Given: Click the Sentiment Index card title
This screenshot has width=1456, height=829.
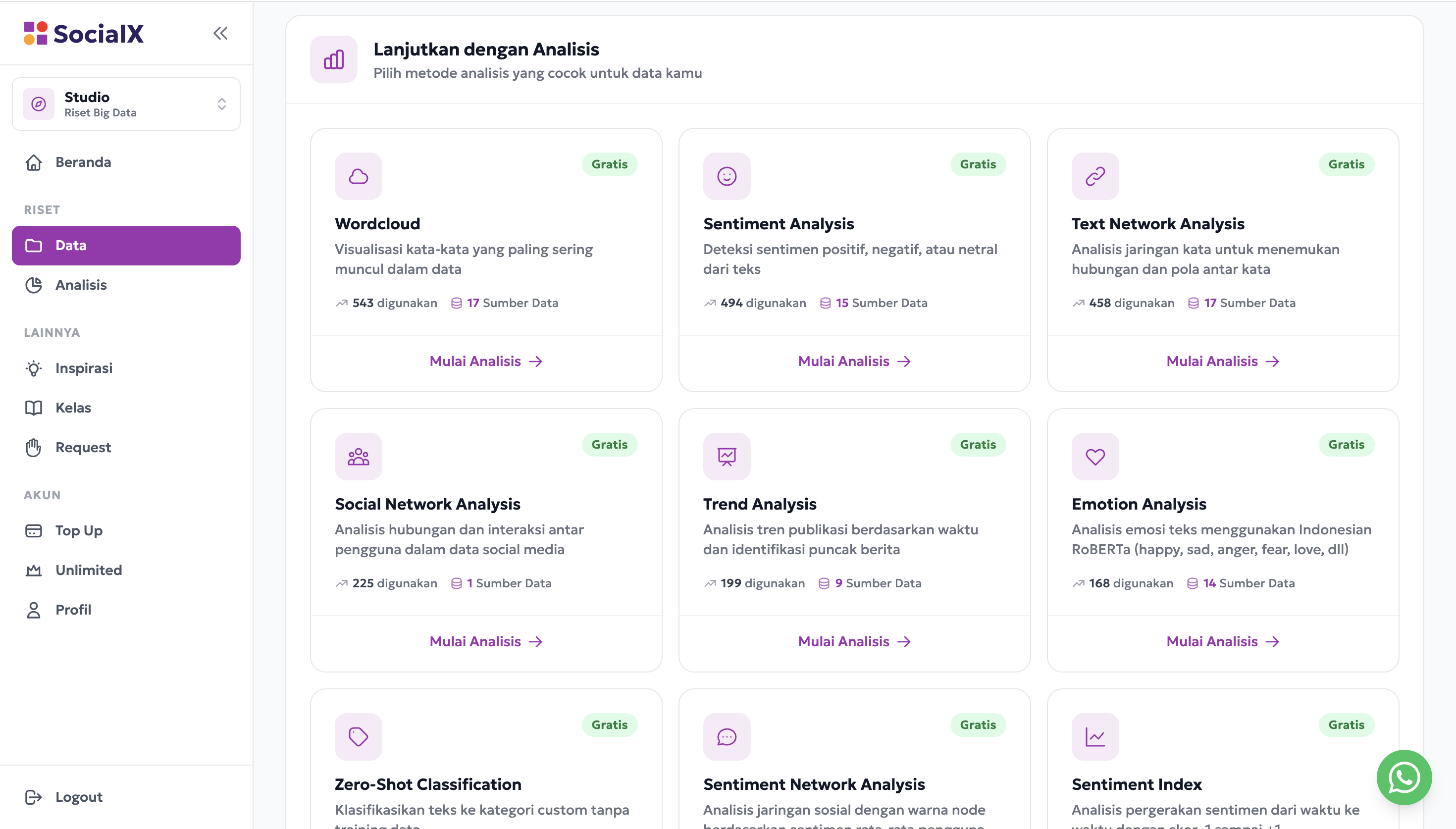Looking at the screenshot, I should click(1137, 784).
